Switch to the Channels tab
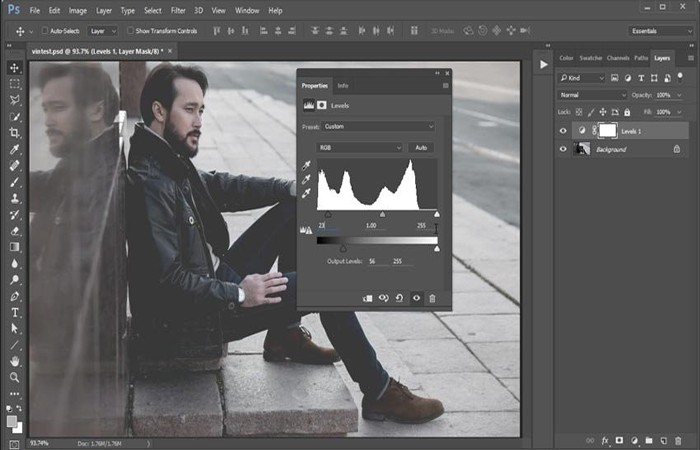Image resolution: width=700 pixels, height=450 pixels. click(618, 58)
